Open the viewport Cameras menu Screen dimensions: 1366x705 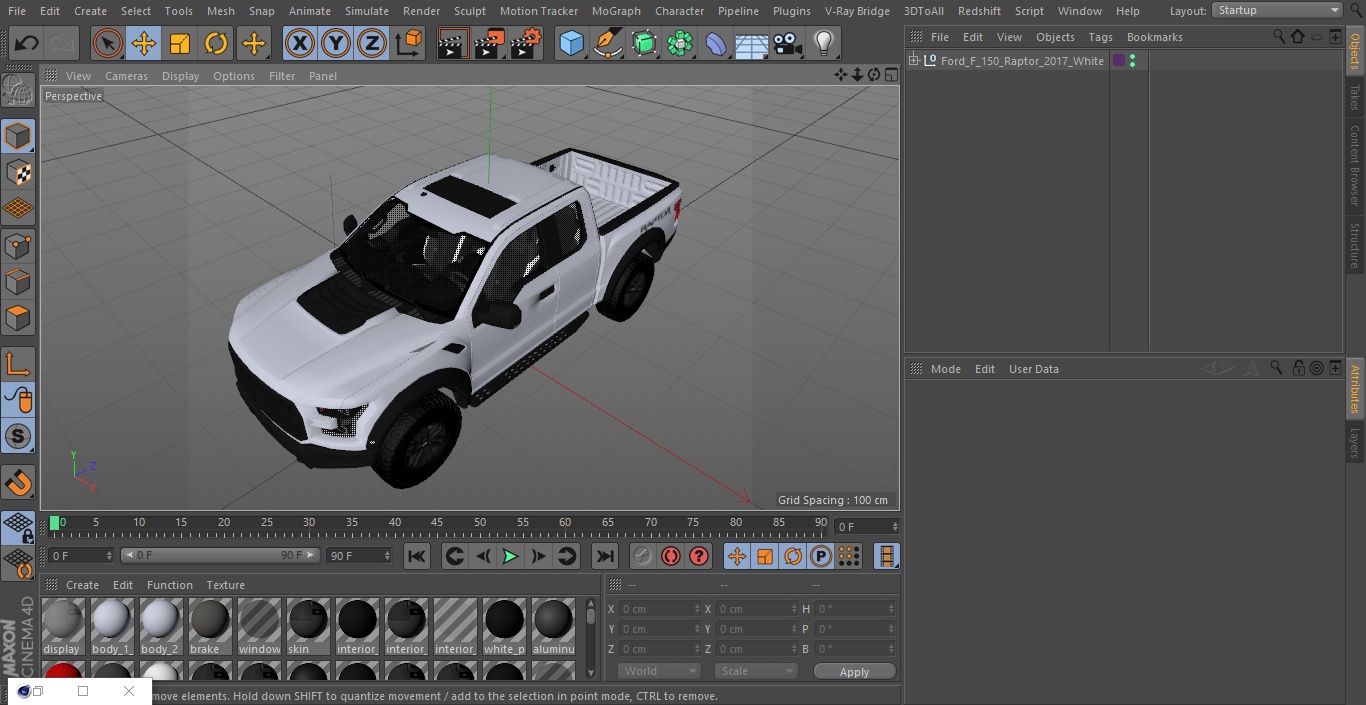pyautogui.click(x=126, y=76)
